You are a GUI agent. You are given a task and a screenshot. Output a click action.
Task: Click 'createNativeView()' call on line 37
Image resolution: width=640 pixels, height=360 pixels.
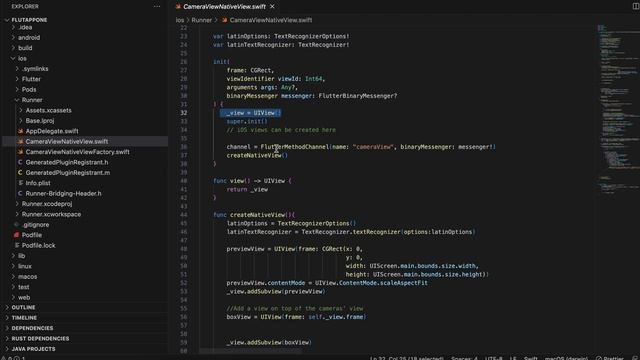257,156
